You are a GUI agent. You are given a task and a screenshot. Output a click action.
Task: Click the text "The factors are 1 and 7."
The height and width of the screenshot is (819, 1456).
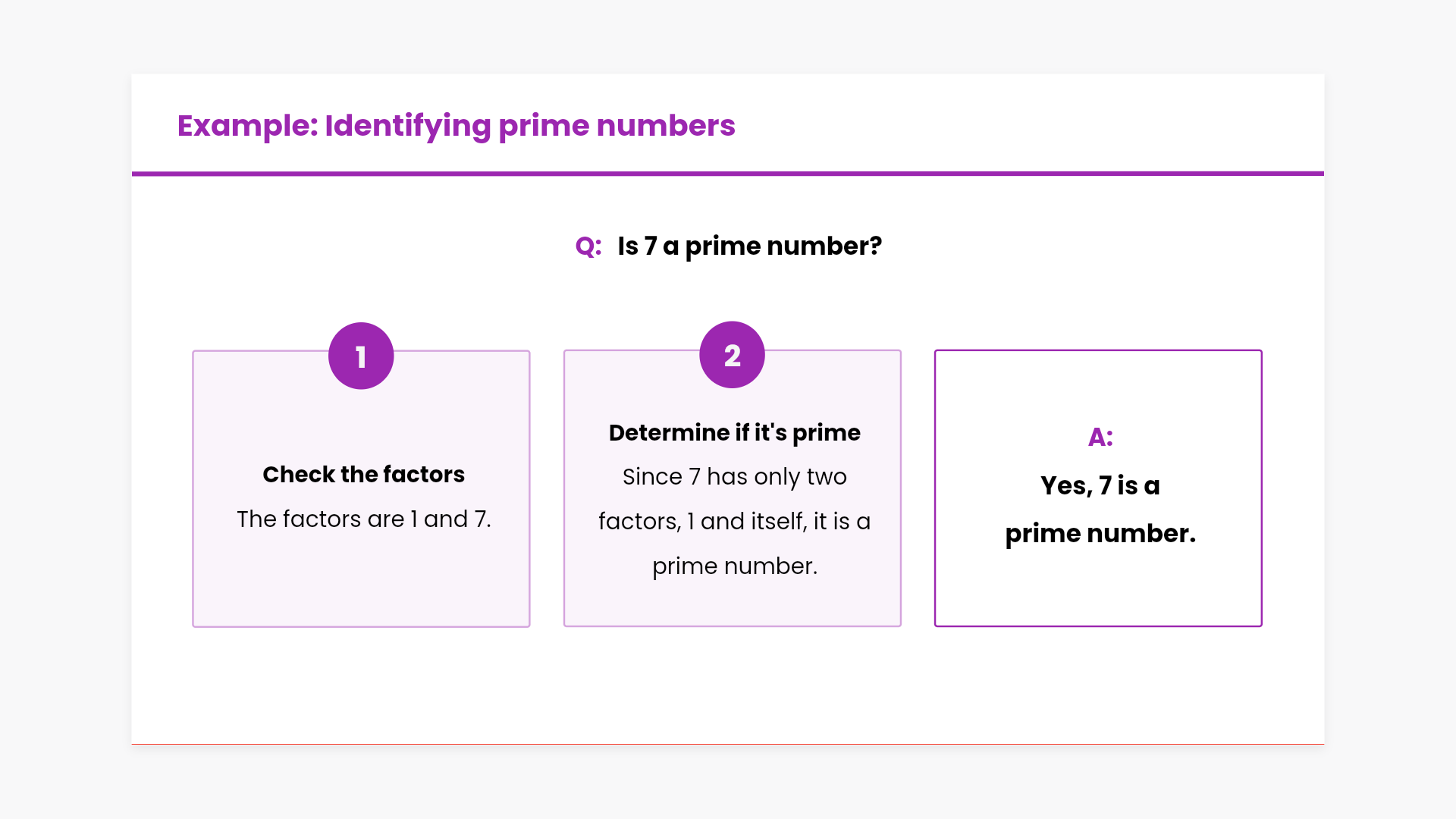pyautogui.click(x=363, y=519)
